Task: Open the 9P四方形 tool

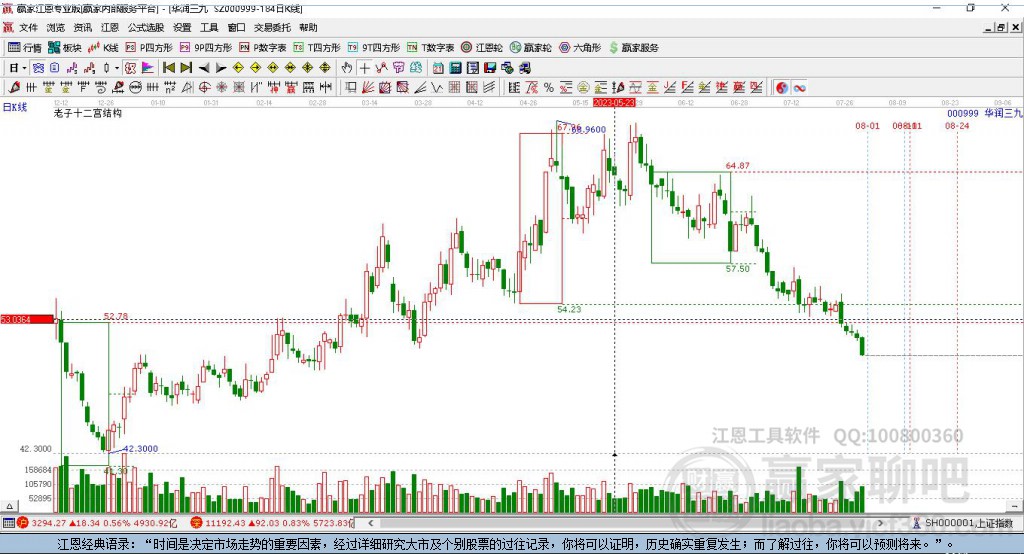Action: pos(206,48)
